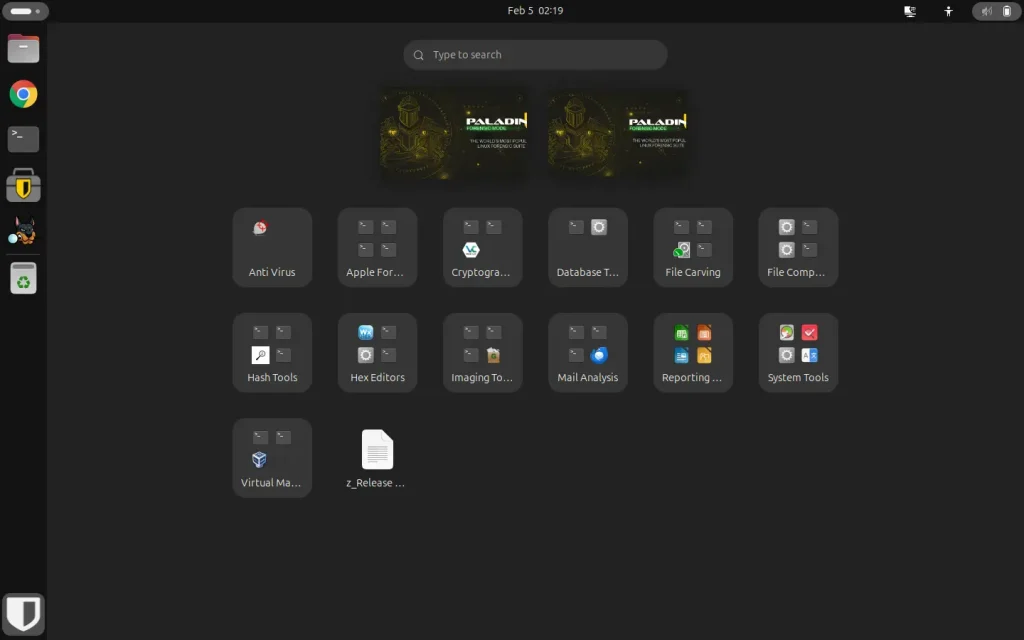Select the left Paladin workspace thumbnail
The height and width of the screenshot is (640, 1024).
(453, 135)
